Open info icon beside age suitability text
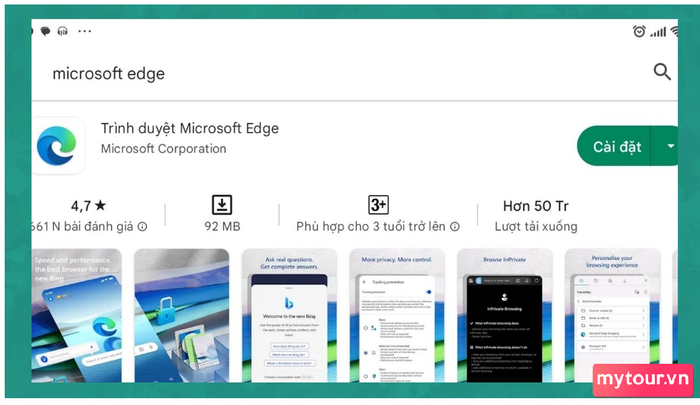The width and height of the screenshot is (700, 405). (x=454, y=227)
